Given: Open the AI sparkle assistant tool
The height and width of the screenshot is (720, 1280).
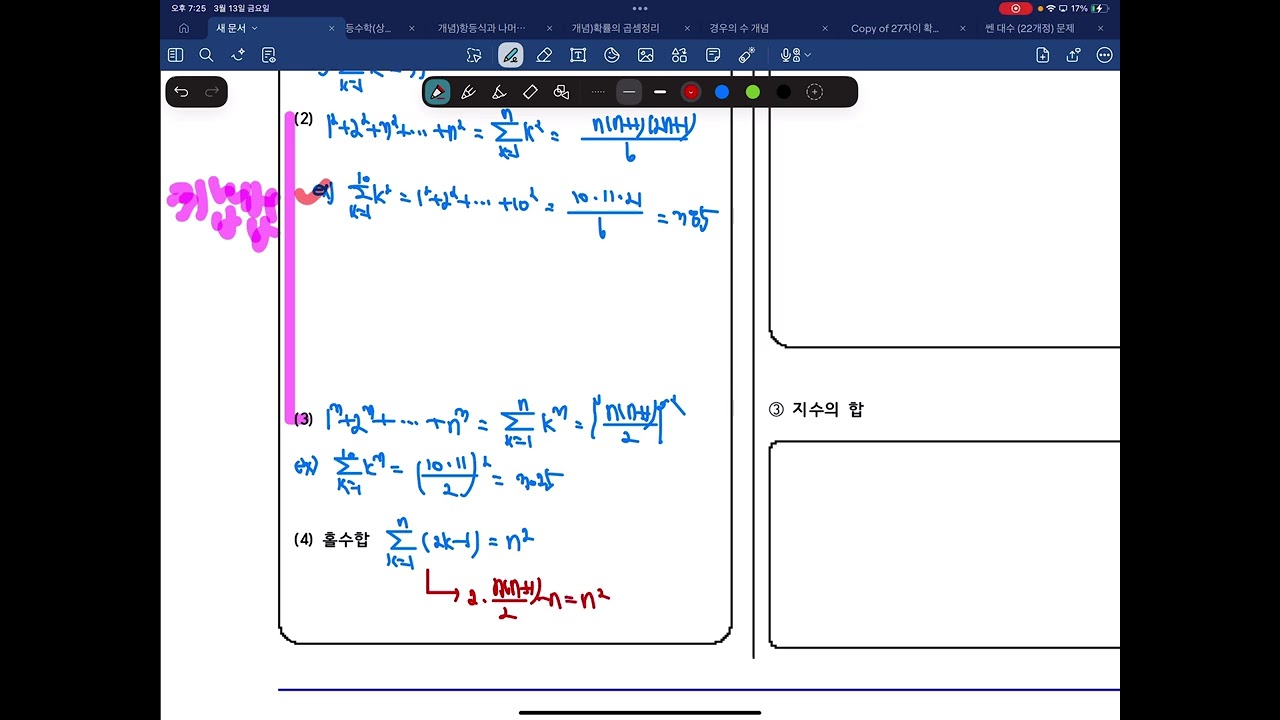Looking at the screenshot, I should pos(238,55).
